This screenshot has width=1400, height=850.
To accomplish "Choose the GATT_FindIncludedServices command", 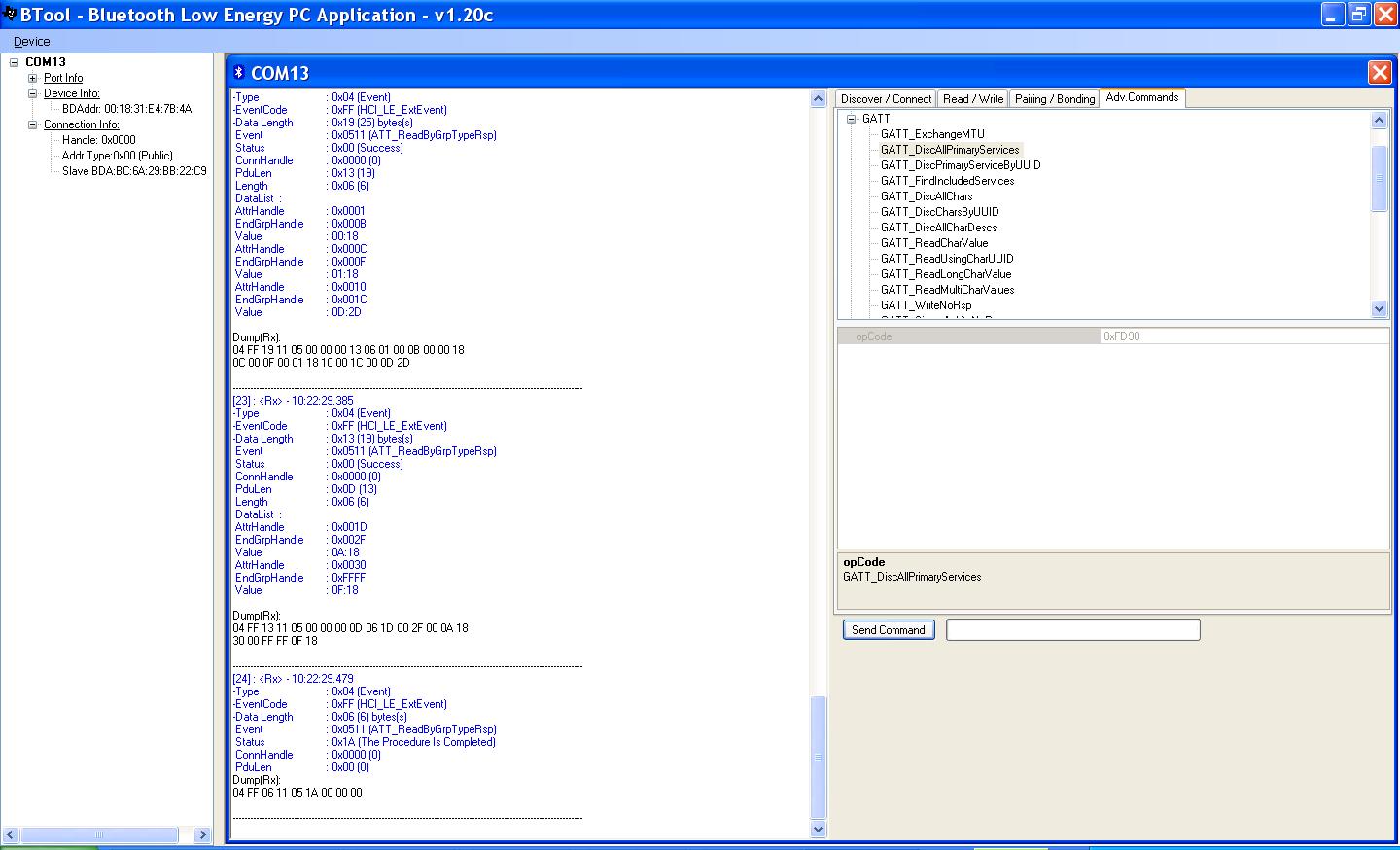I will tap(948, 181).
